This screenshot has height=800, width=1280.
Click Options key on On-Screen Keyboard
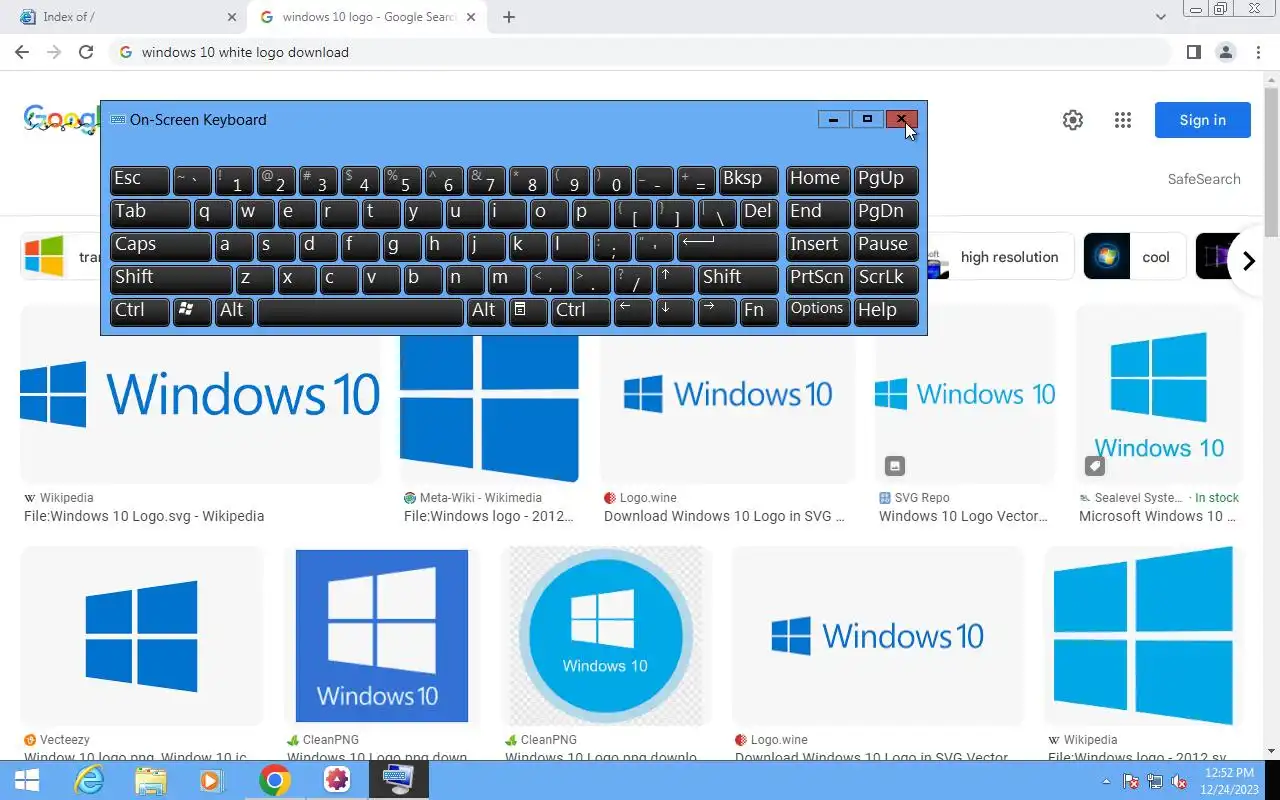pos(818,311)
